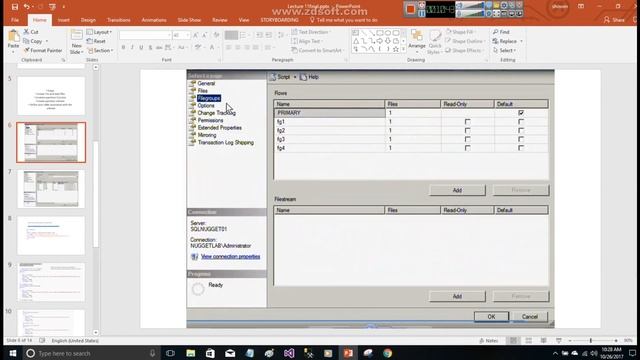Image resolution: width=640 pixels, height=360 pixels.
Task: Toggle Read-Only checkbox for fg1
Action: pyautogui.click(x=467, y=122)
